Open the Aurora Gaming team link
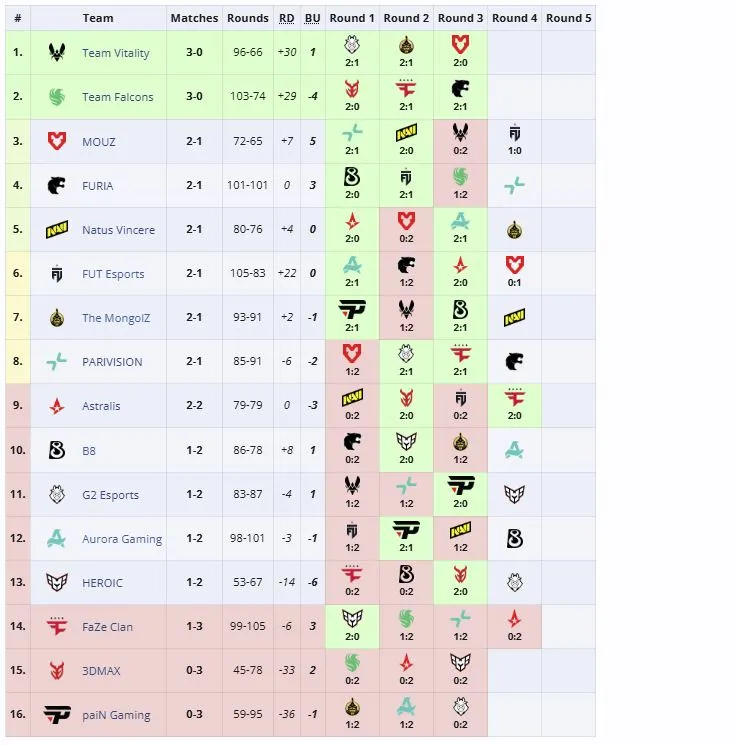The image size is (734, 745). click(122, 539)
